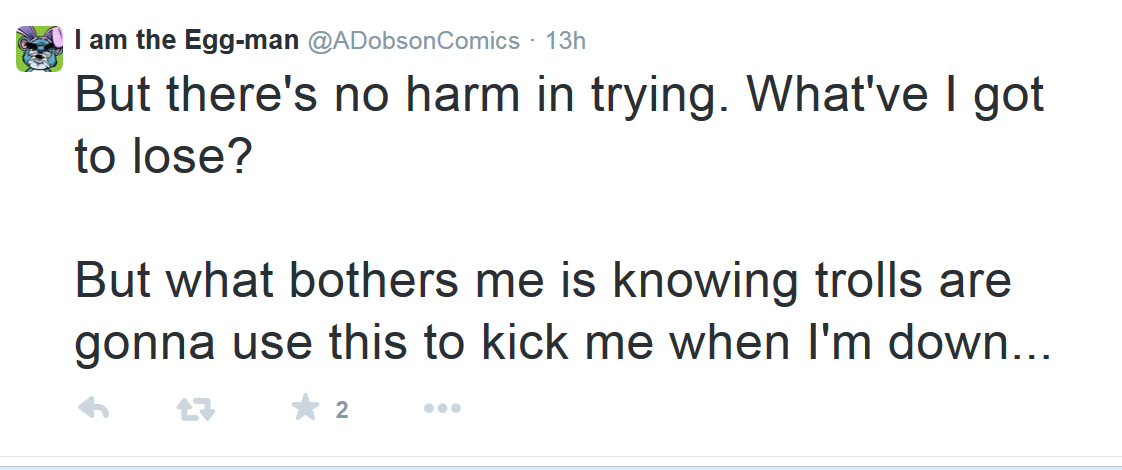The width and height of the screenshot is (1122, 470).
Task: Click the favorite count number 2
Action: tap(342, 410)
